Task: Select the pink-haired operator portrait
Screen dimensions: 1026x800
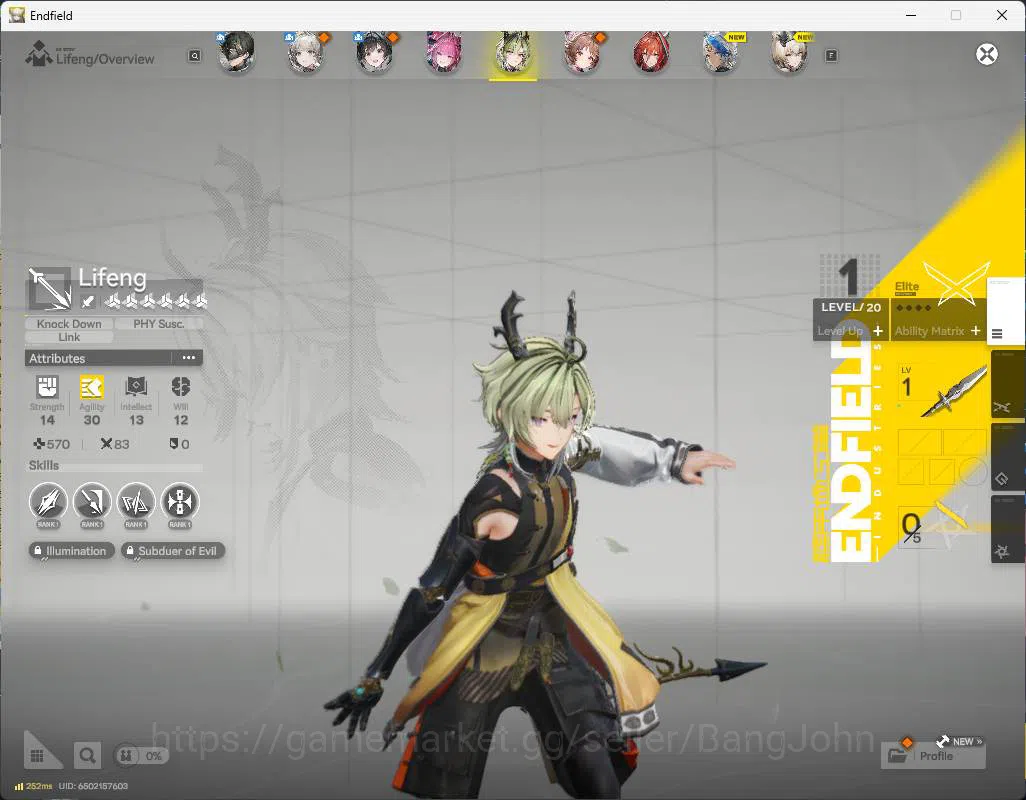Action: tap(444, 52)
